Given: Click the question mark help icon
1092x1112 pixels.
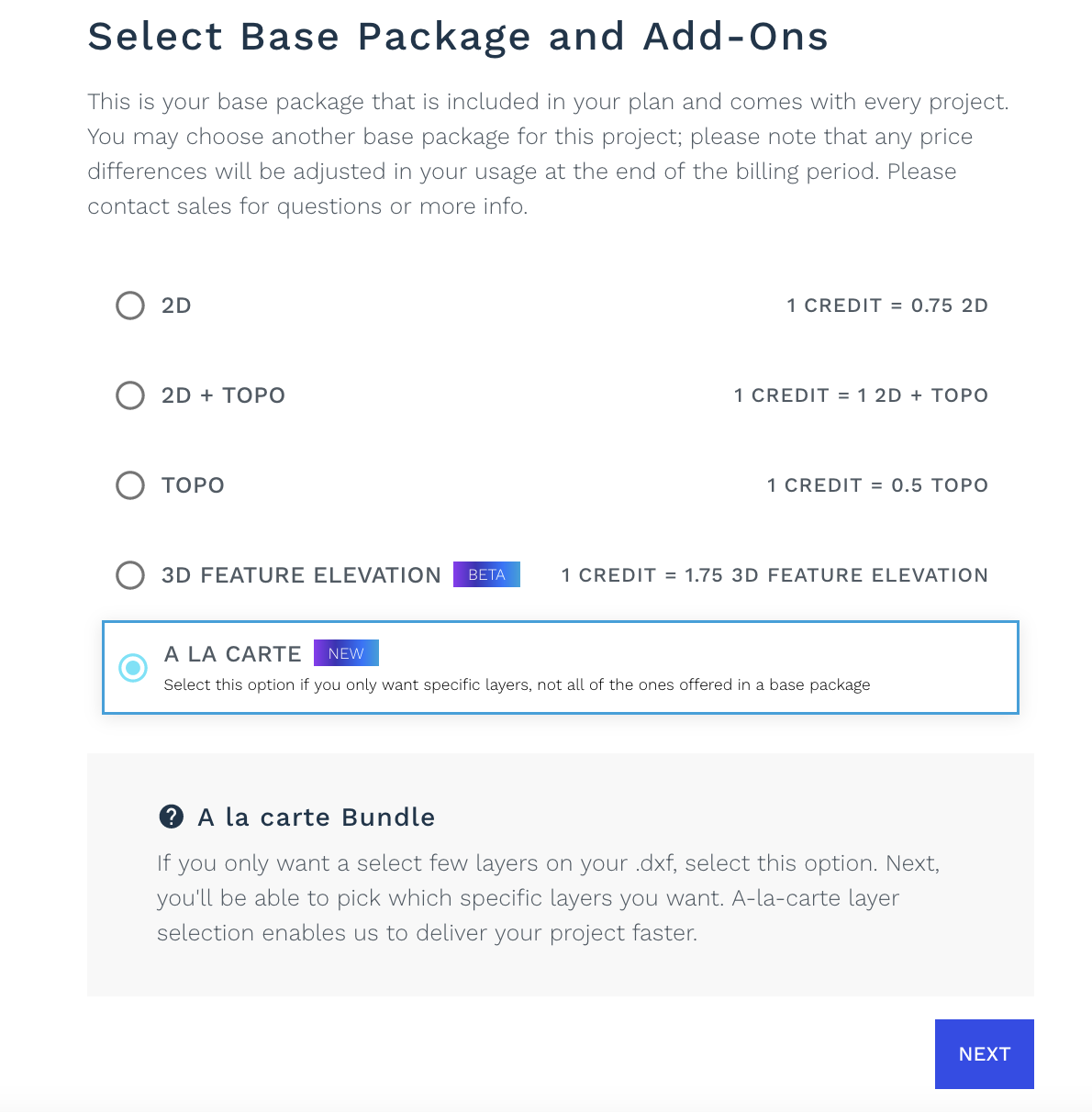Looking at the screenshot, I should [x=171, y=817].
